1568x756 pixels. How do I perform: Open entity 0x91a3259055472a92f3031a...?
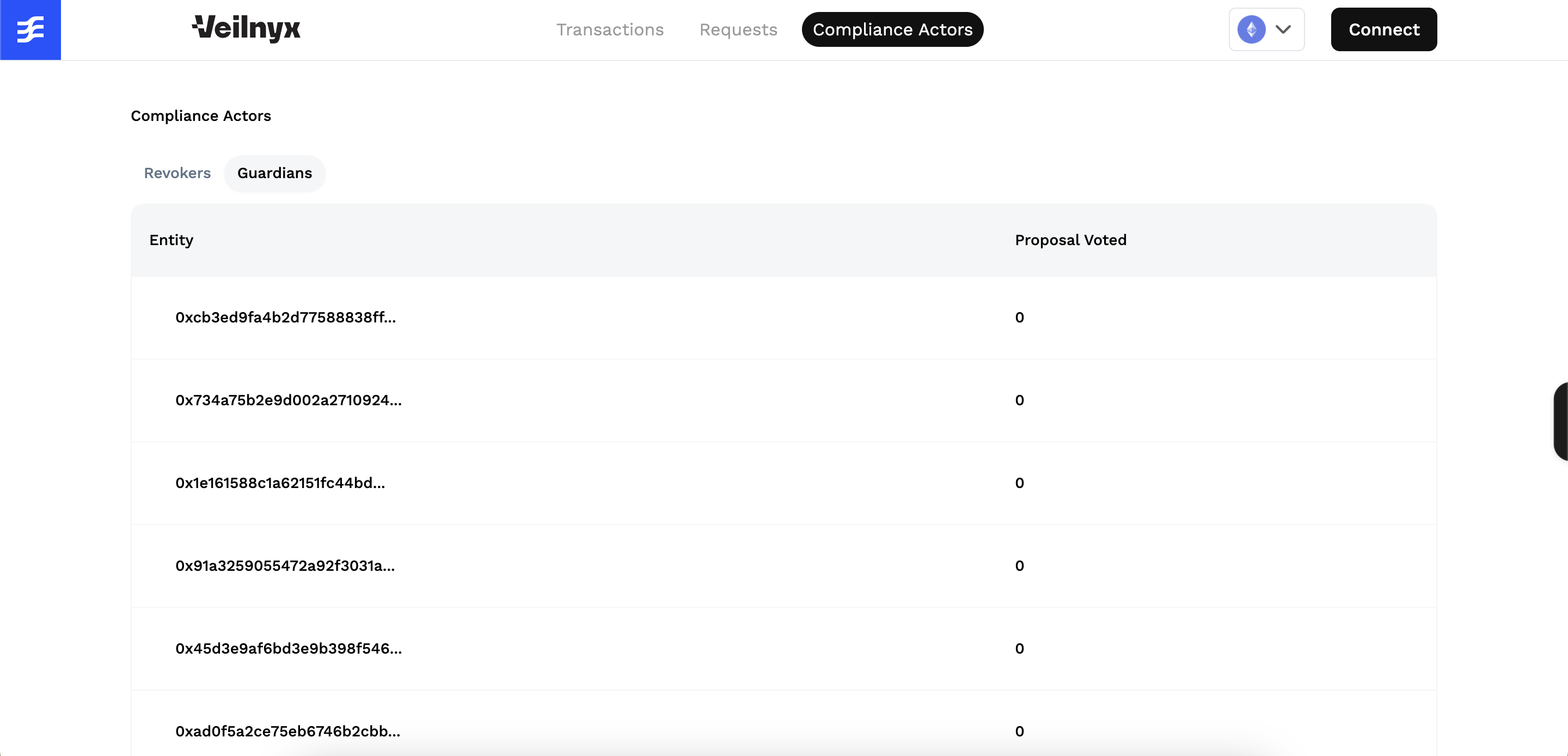tap(285, 566)
